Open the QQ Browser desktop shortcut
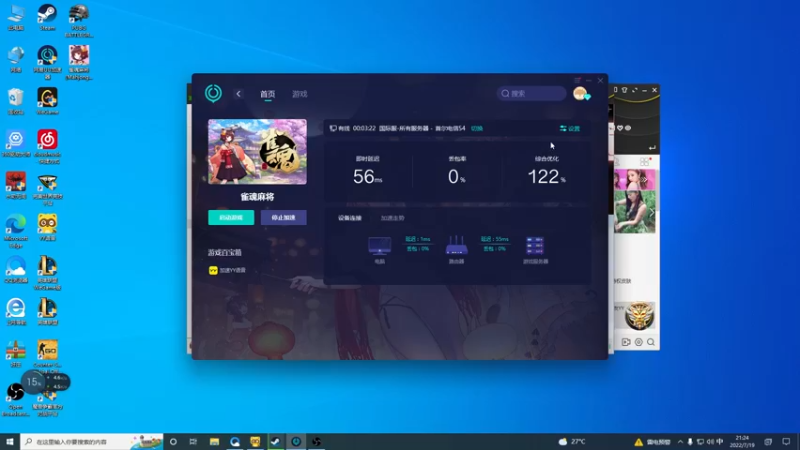 point(16,270)
